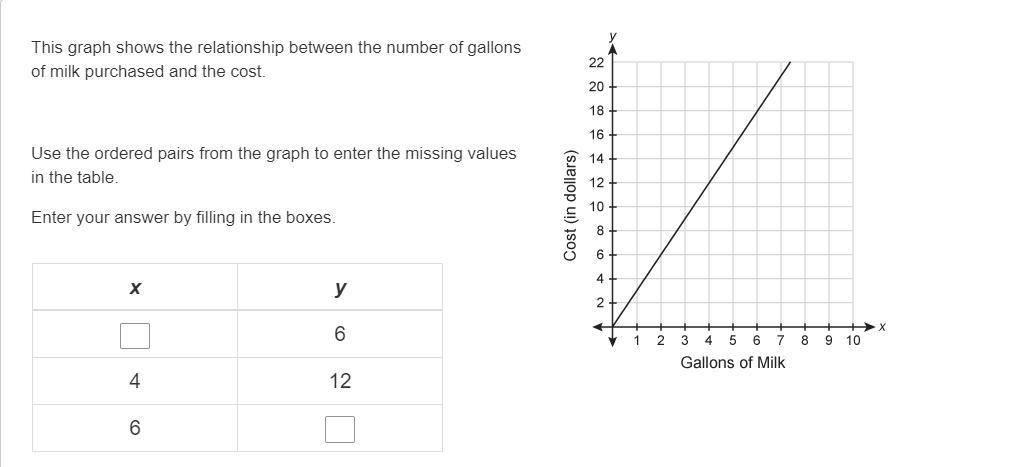
Task: Click the plotted line on the graph
Action: (701, 194)
